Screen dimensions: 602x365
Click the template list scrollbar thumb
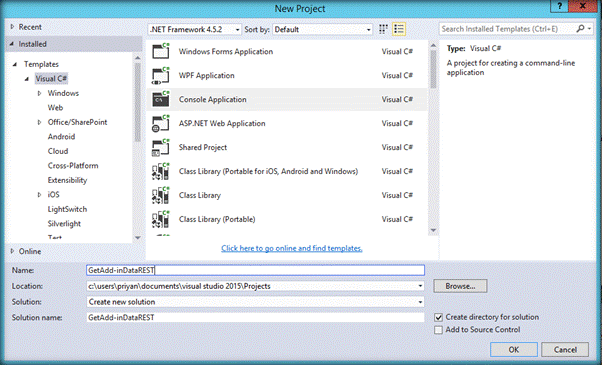pos(433,69)
